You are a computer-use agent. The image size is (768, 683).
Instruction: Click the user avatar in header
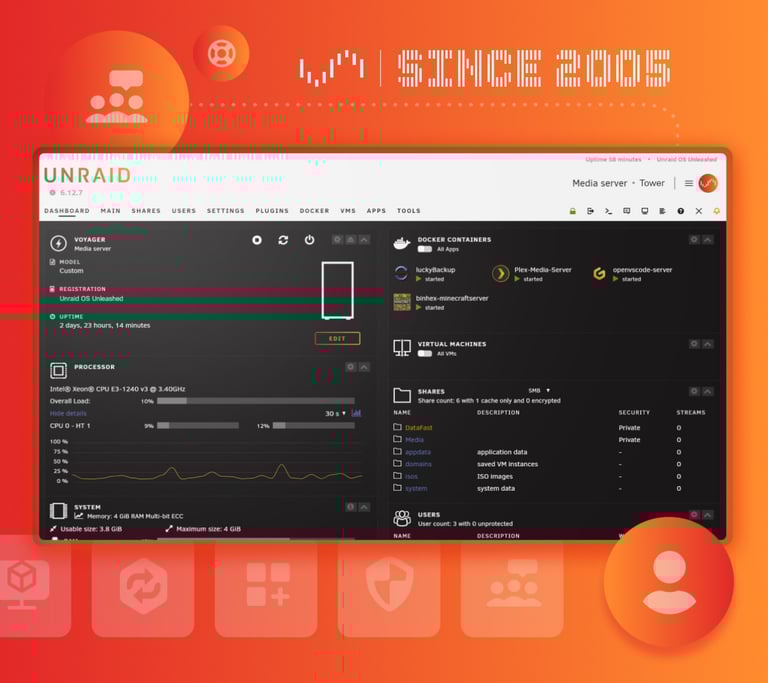point(708,183)
